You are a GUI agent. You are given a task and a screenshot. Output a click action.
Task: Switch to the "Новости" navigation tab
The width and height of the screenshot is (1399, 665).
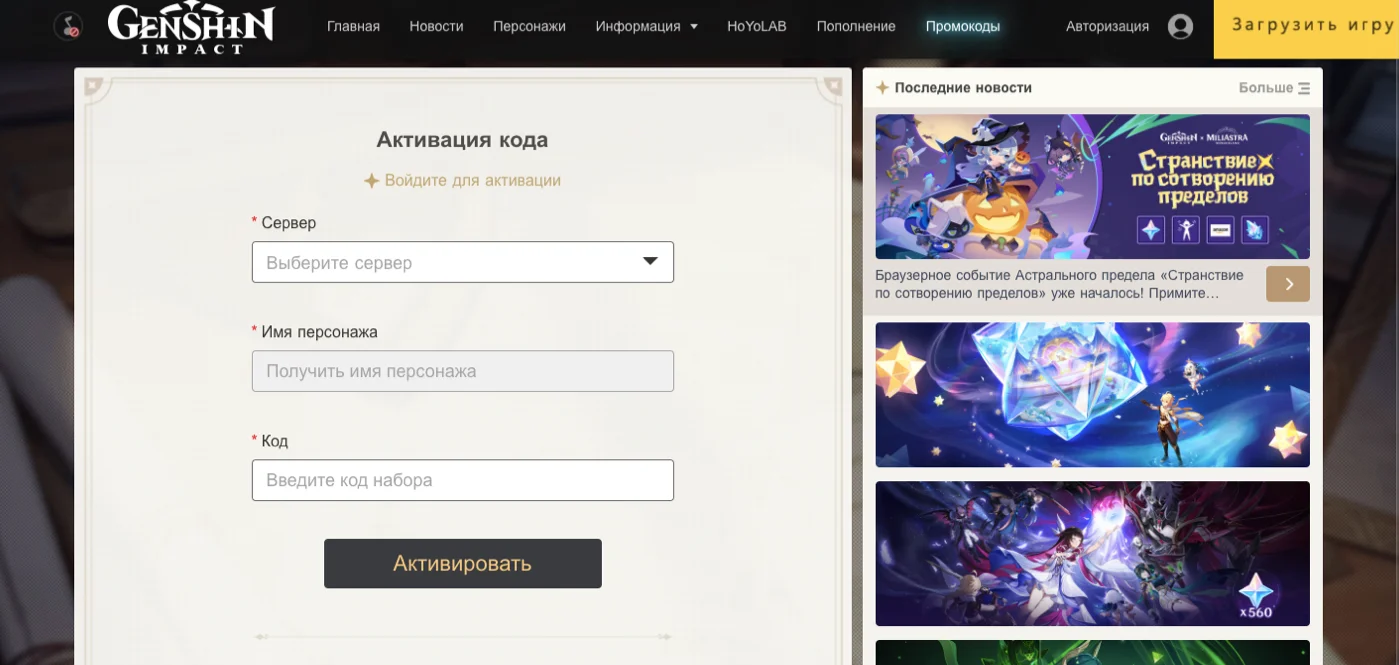[x=436, y=26]
